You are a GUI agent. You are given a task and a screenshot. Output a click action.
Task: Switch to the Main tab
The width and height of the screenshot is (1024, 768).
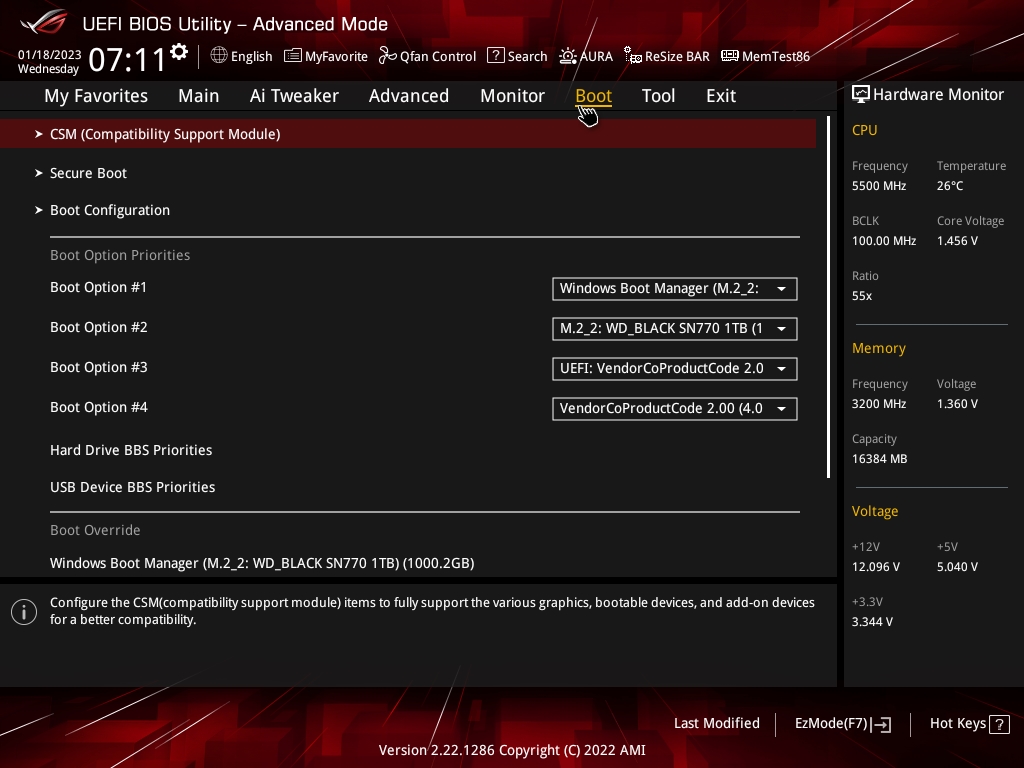(x=199, y=96)
